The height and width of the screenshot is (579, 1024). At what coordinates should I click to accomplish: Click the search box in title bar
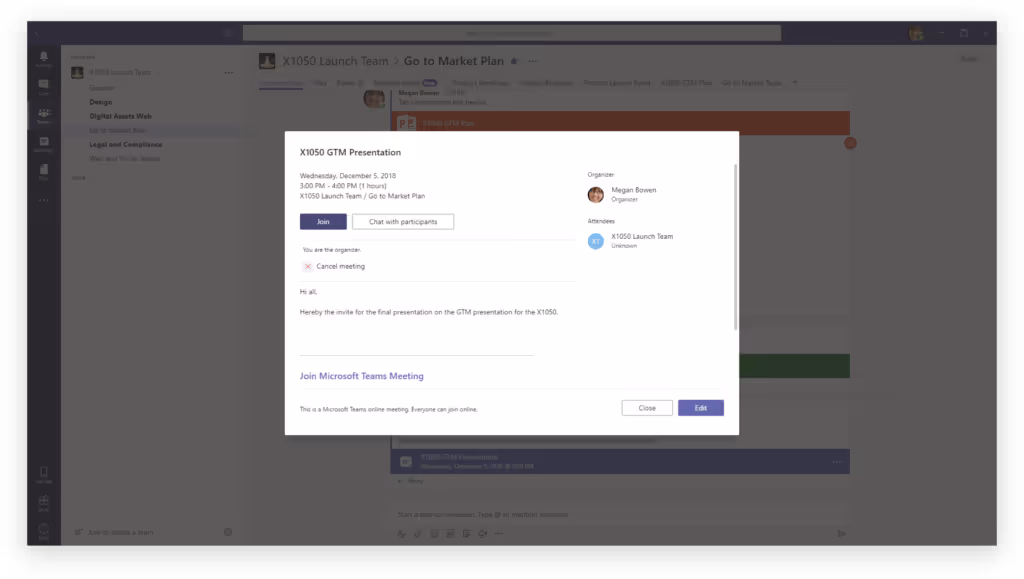click(x=512, y=33)
